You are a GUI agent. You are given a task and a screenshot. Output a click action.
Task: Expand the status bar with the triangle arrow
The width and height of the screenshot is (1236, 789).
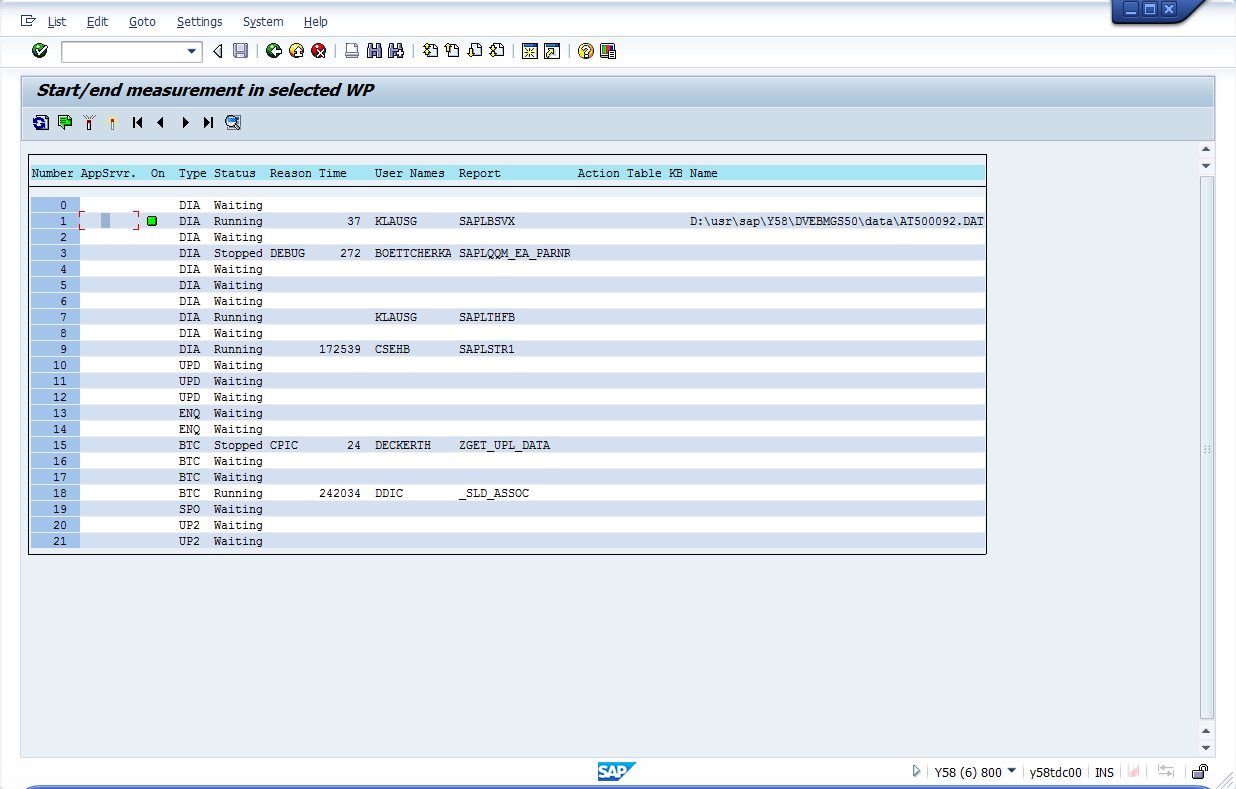(916, 771)
